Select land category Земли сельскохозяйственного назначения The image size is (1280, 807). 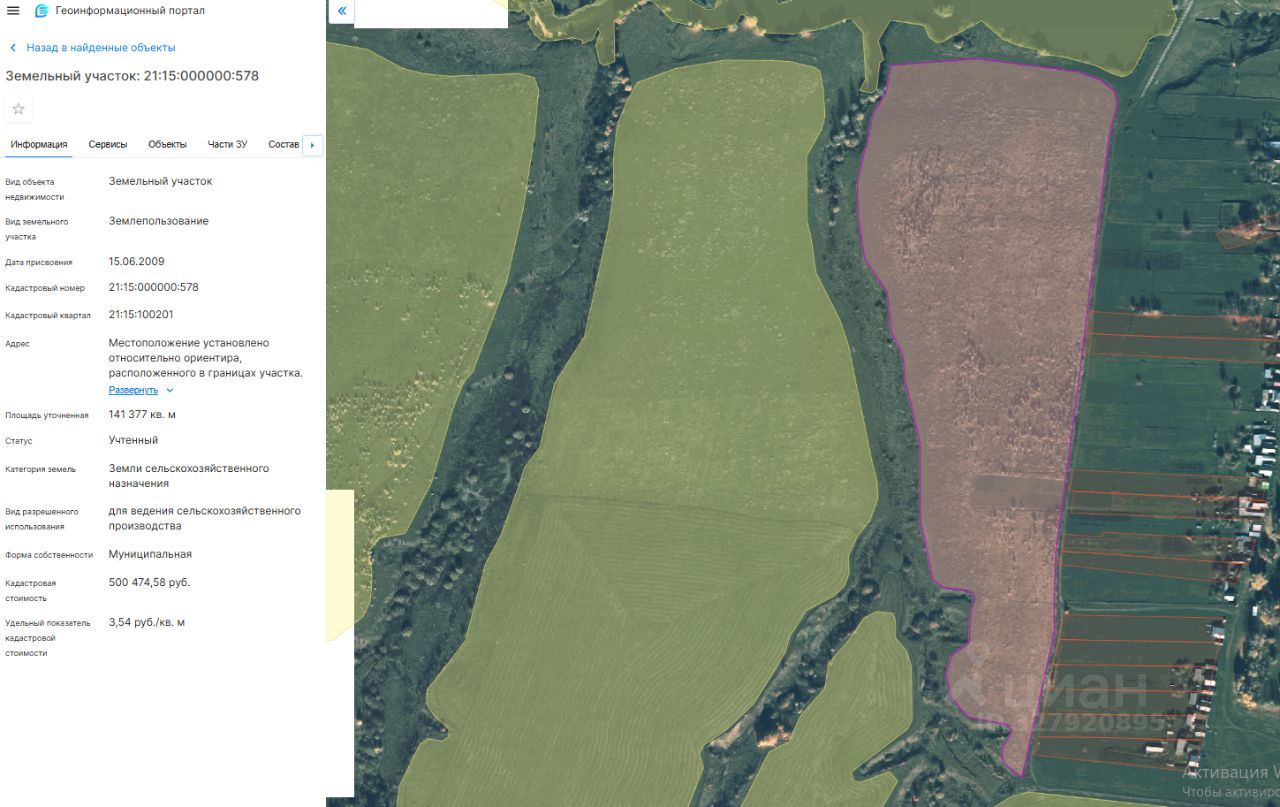click(189, 476)
